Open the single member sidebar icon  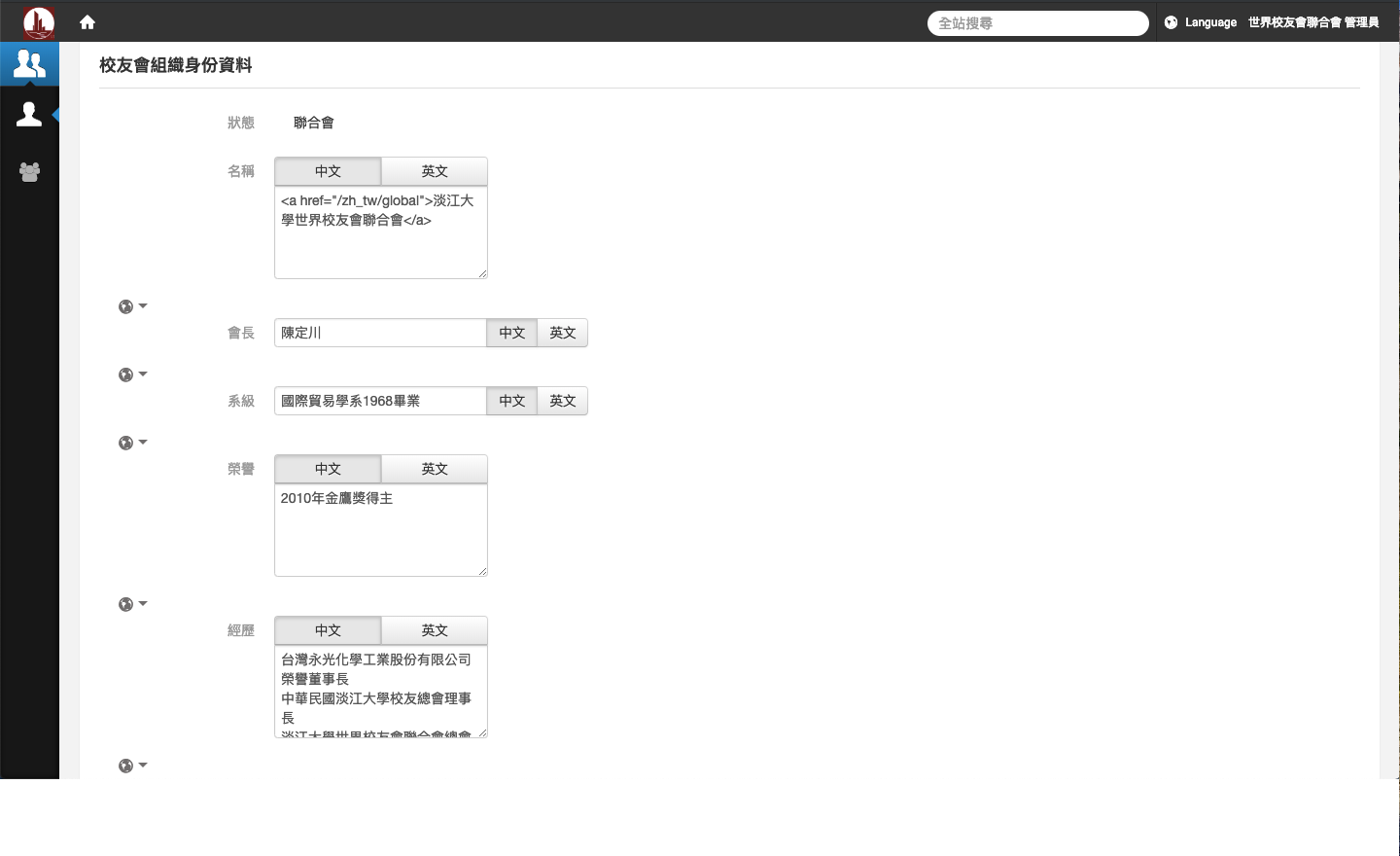click(x=29, y=115)
